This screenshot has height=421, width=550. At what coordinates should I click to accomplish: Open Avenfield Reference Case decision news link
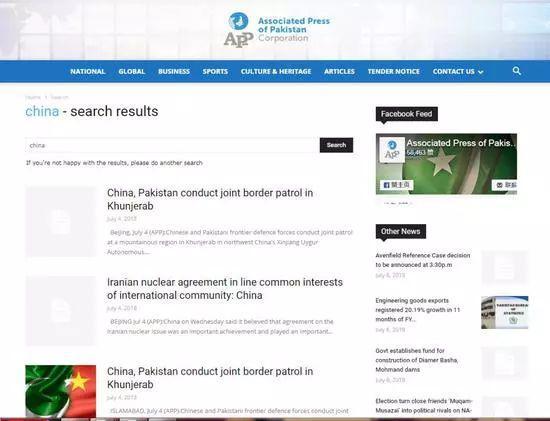click(423, 260)
